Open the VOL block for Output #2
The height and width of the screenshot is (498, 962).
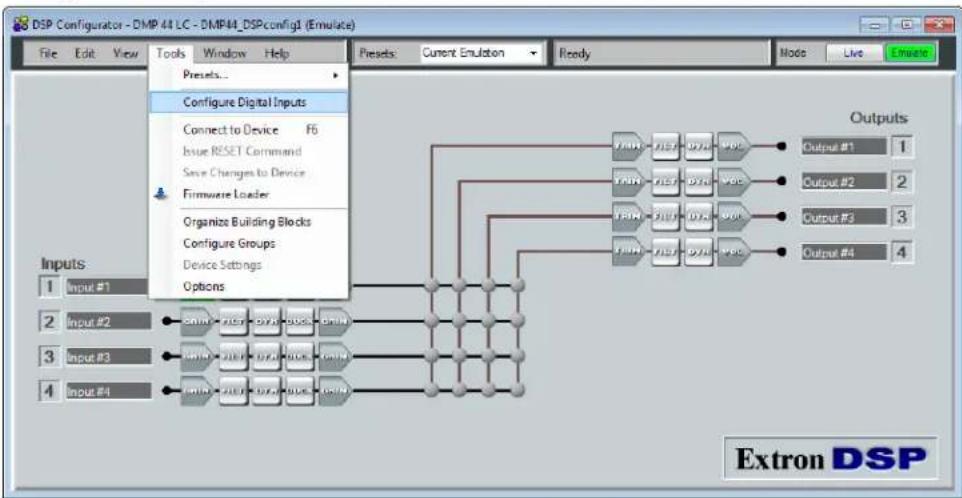coord(734,182)
